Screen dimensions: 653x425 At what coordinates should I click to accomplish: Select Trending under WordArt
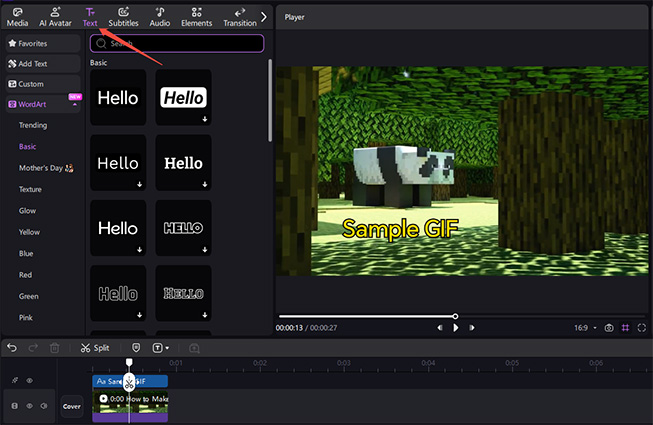(33, 125)
